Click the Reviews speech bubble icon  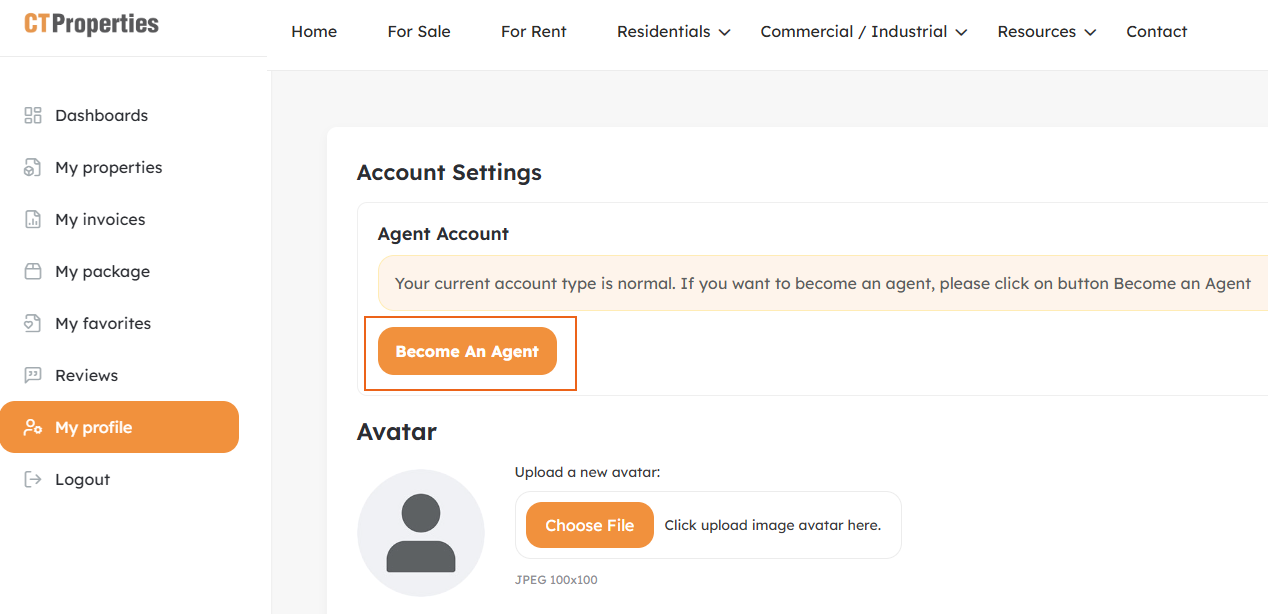point(33,375)
